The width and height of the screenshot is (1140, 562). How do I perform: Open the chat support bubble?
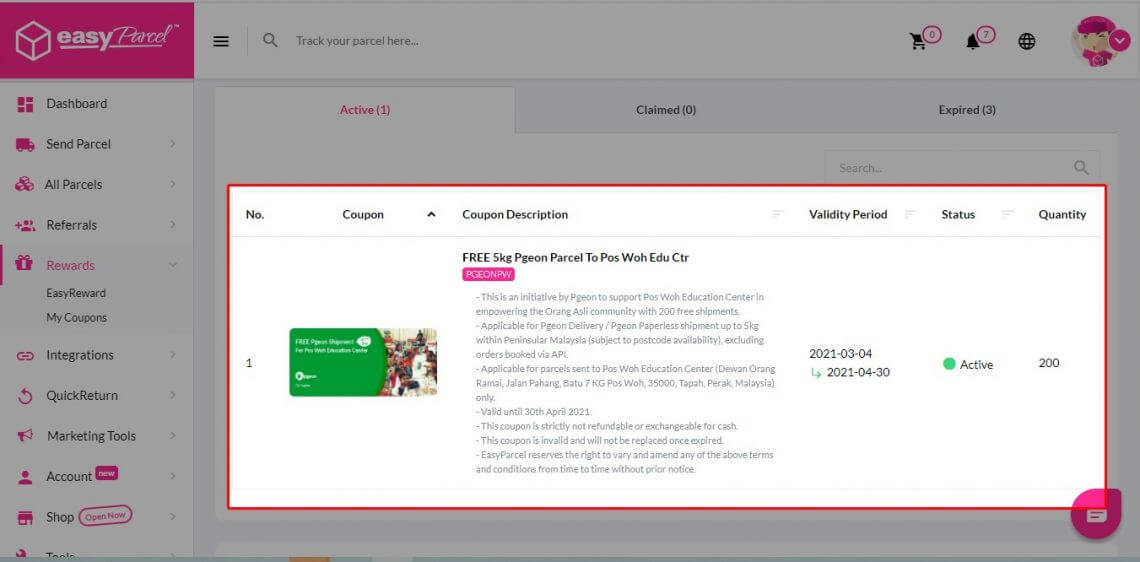tap(1096, 515)
